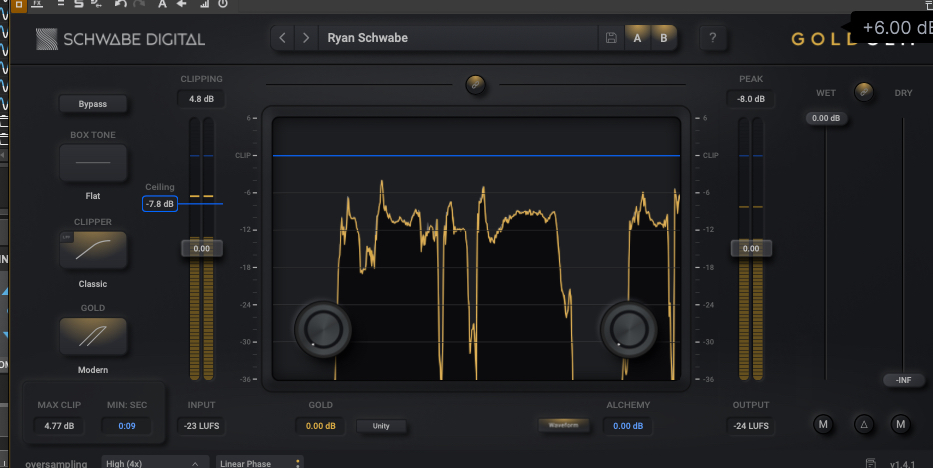The width and height of the screenshot is (933, 468).
Task: Go to the next preset arrow
Action: pyautogui.click(x=306, y=39)
